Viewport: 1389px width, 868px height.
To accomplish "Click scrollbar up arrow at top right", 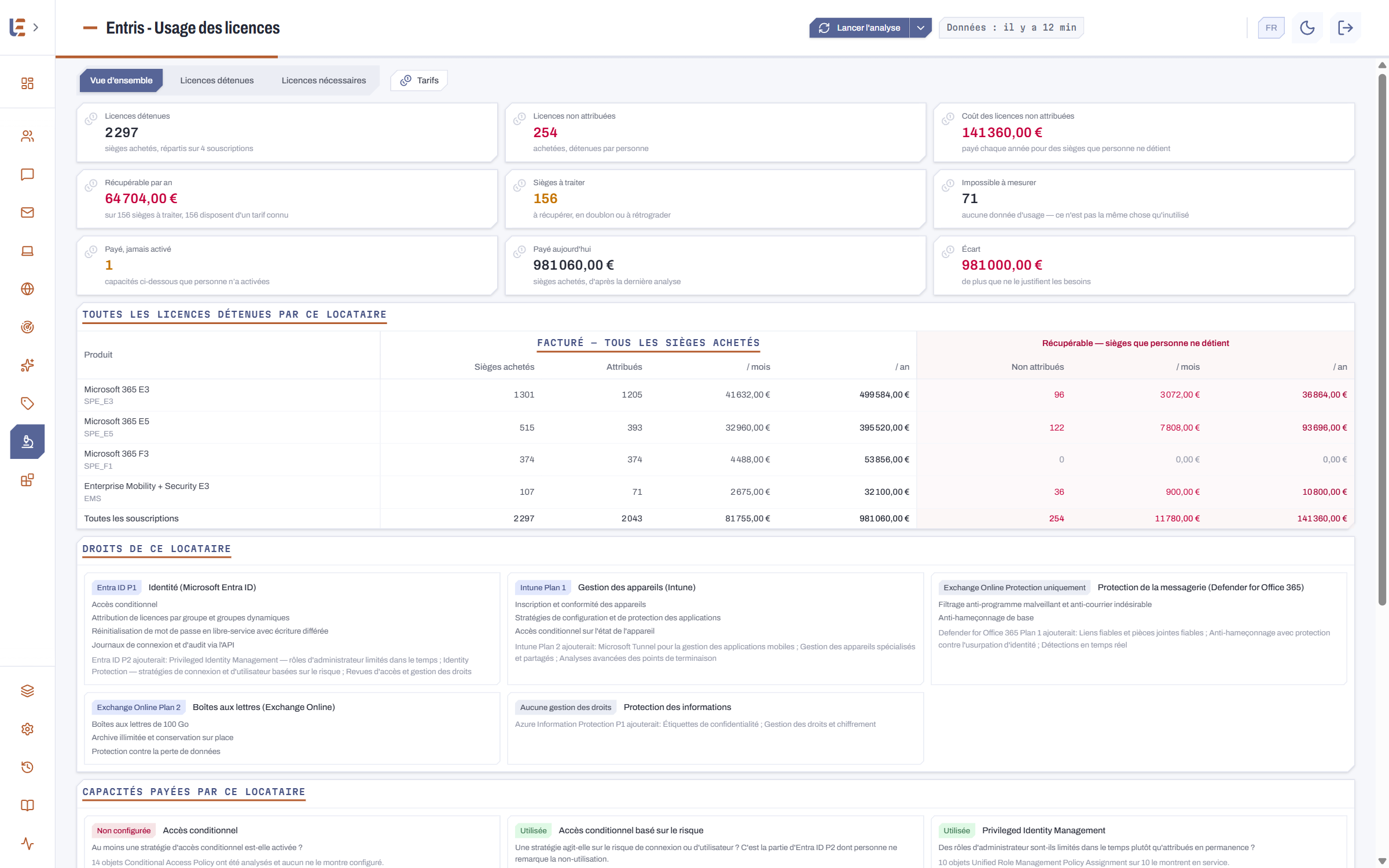I will 1382,65.
